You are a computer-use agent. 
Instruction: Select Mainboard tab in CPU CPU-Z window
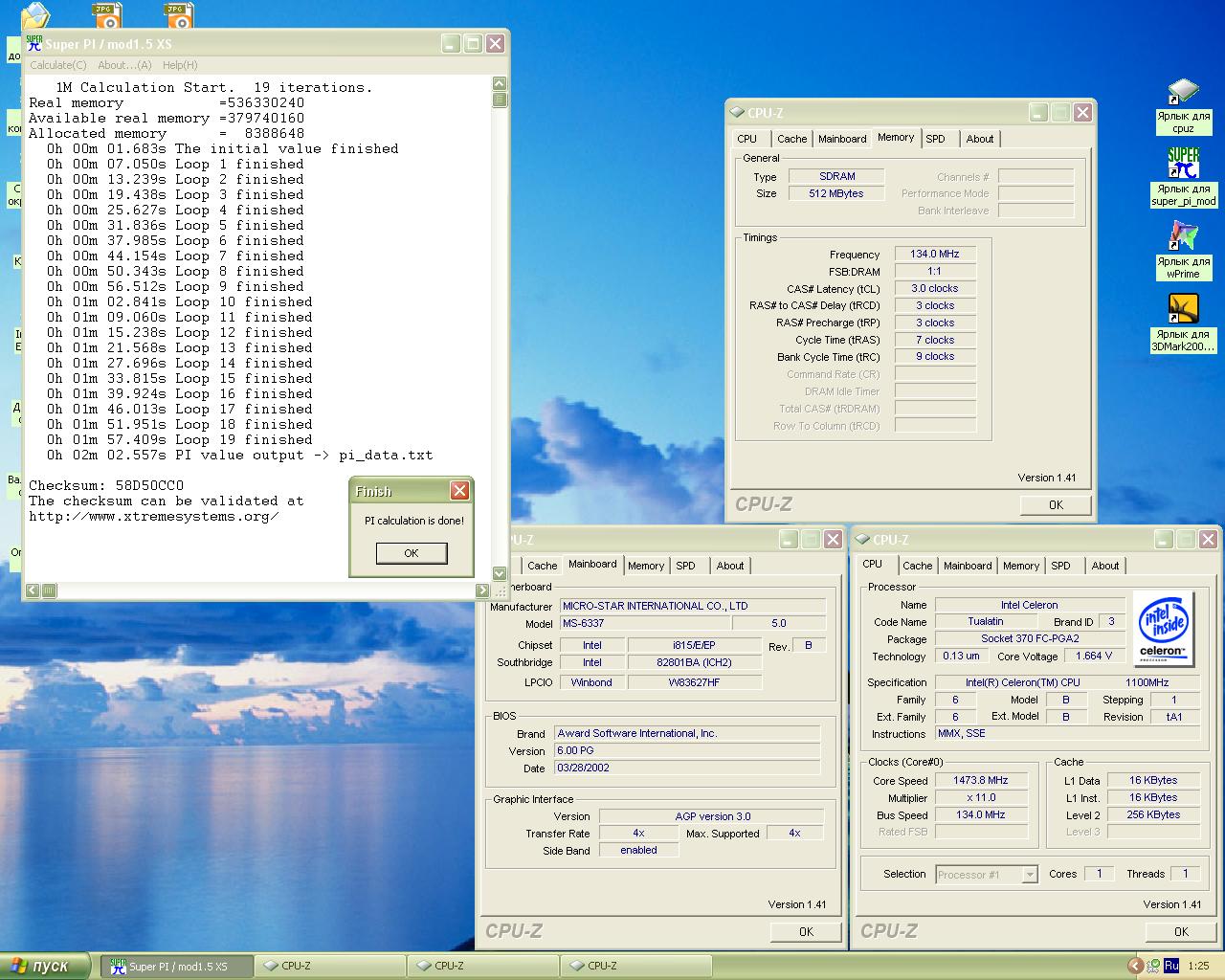coord(968,566)
